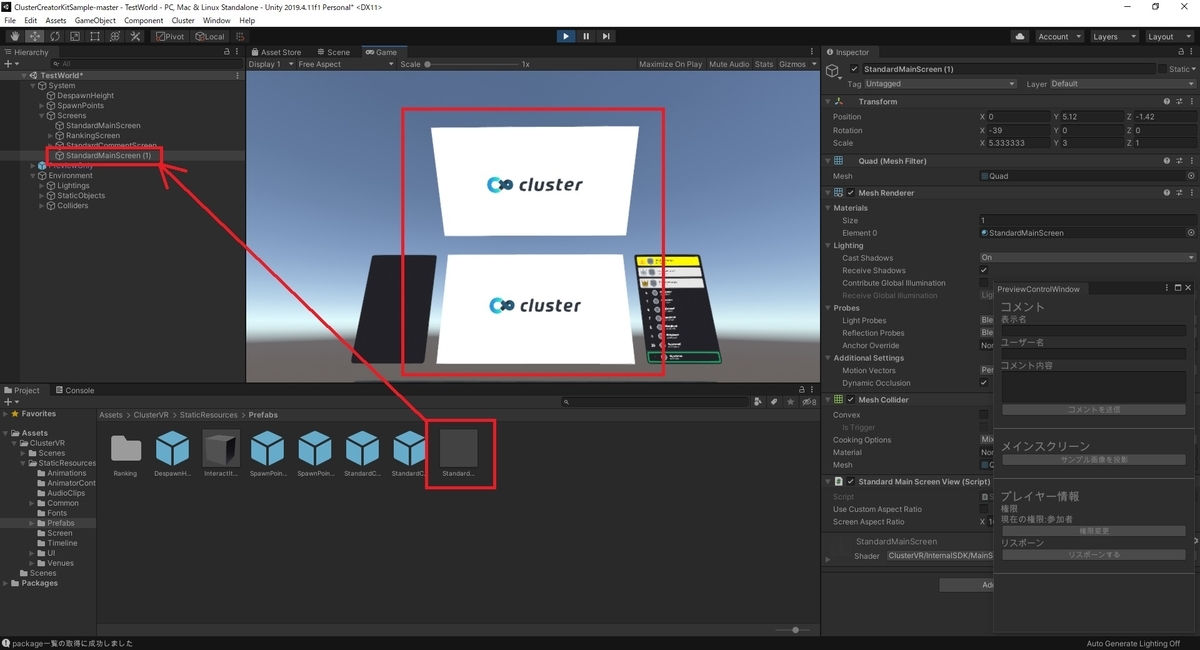Open the Layout dropdown
The width and height of the screenshot is (1200, 650).
[x=1168, y=37]
